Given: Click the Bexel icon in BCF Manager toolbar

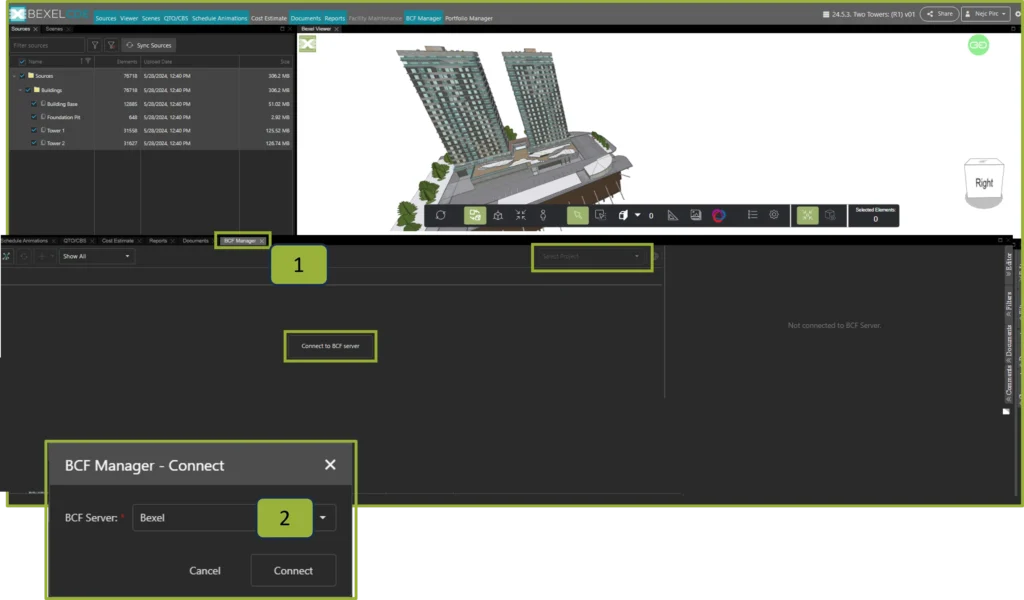Looking at the screenshot, I should tap(7, 257).
